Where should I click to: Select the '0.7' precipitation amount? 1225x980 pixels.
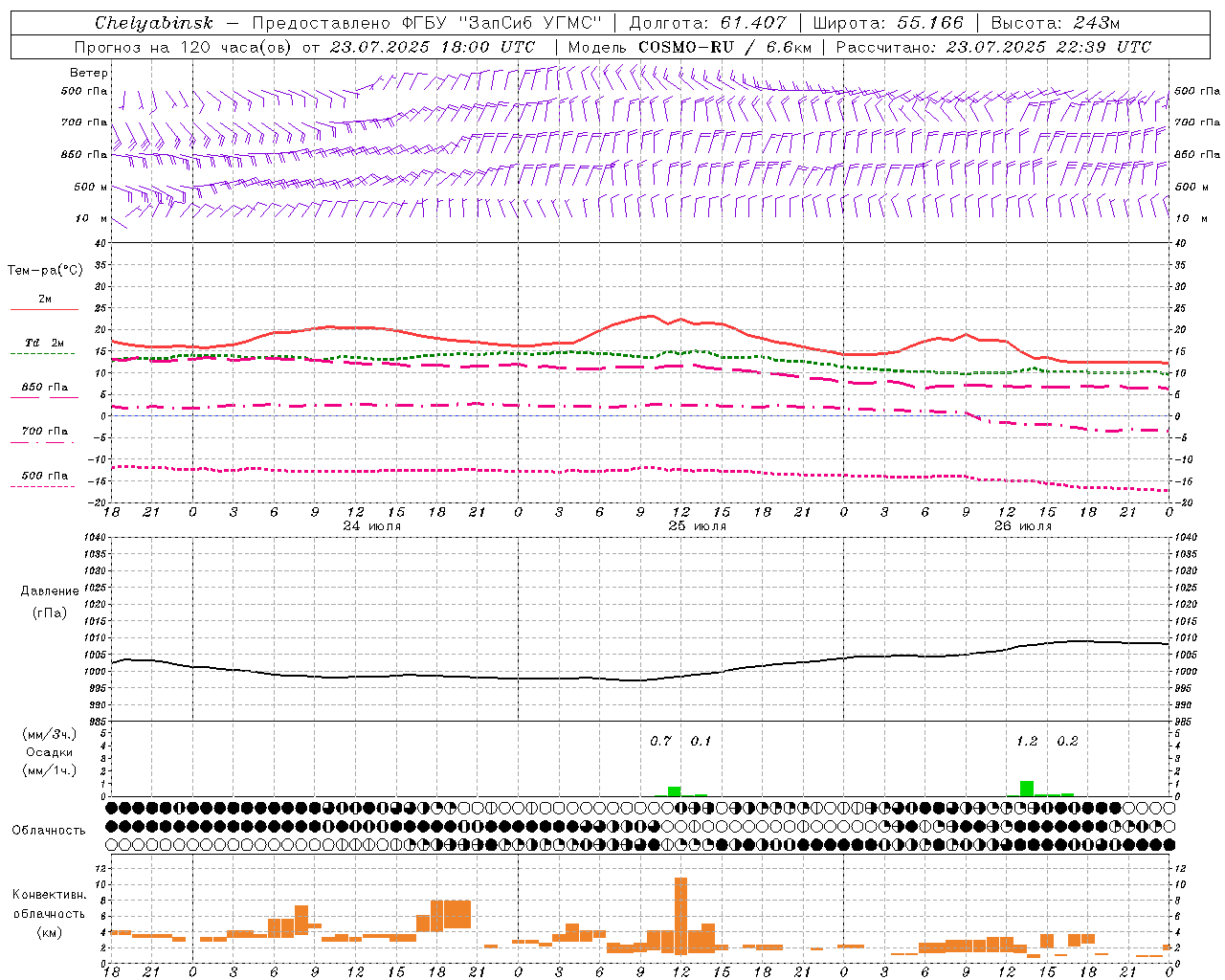[x=660, y=742]
